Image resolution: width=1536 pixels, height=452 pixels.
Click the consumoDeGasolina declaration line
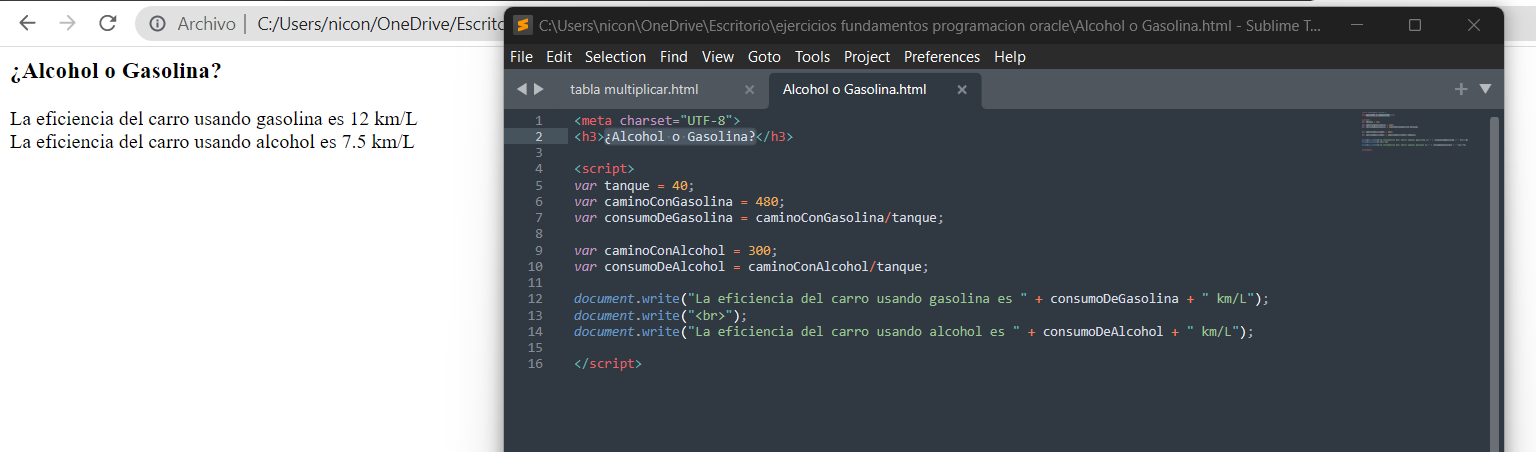click(x=759, y=217)
